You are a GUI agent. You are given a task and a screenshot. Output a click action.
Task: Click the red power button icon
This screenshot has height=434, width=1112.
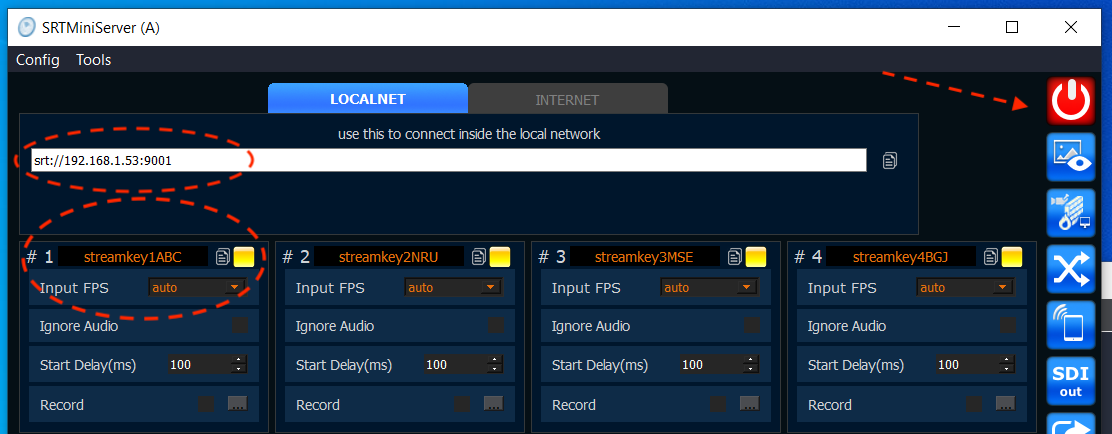(1071, 101)
